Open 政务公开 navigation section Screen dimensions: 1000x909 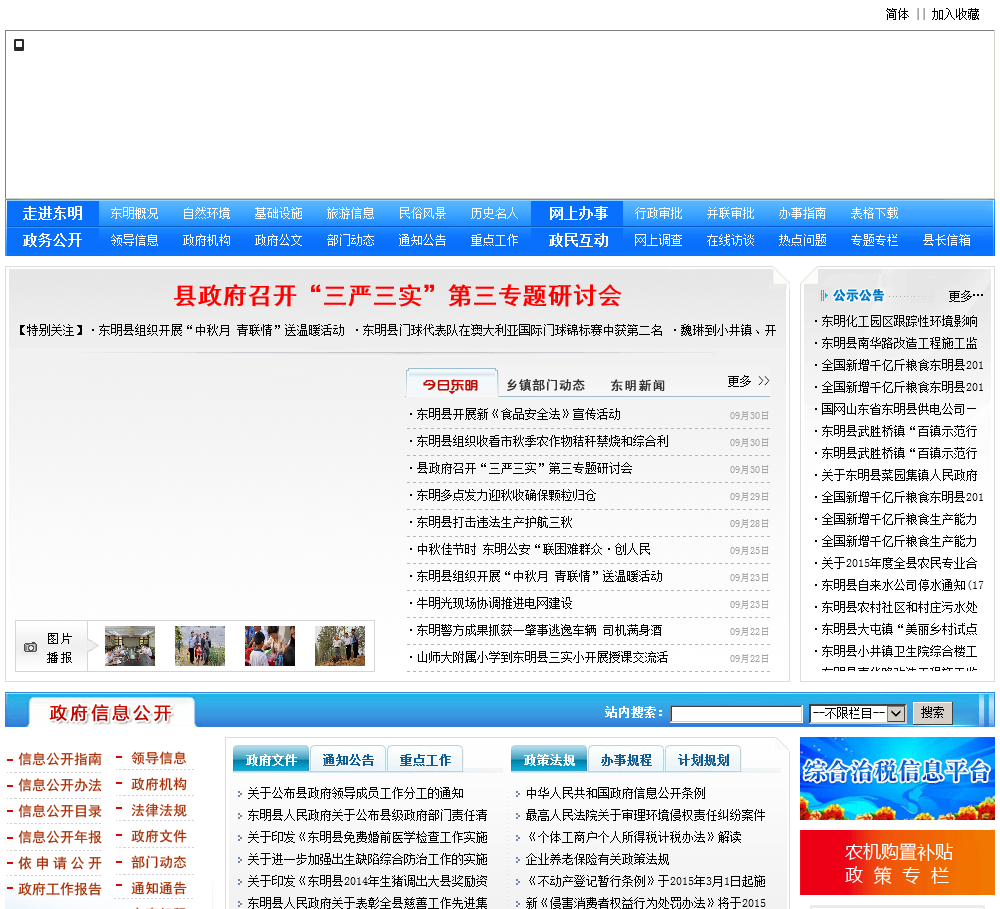click(53, 240)
